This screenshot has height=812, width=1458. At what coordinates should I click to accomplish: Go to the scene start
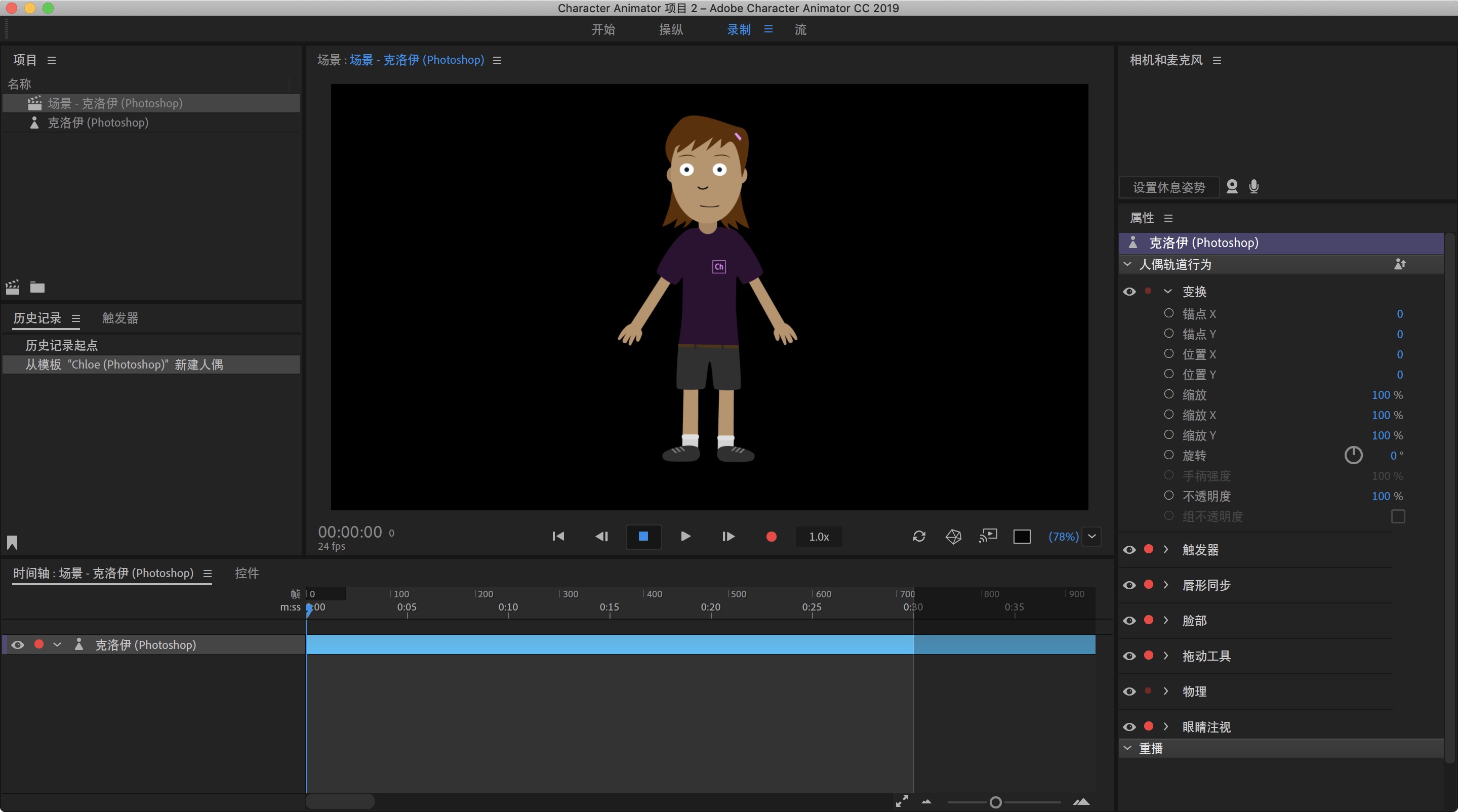click(x=558, y=537)
